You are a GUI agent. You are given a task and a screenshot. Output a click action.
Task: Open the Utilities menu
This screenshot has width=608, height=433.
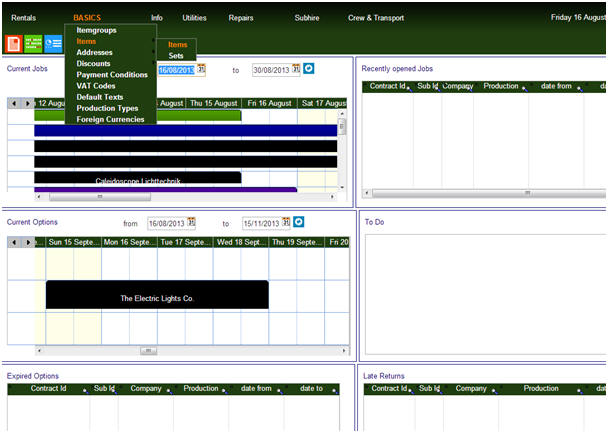tap(194, 18)
